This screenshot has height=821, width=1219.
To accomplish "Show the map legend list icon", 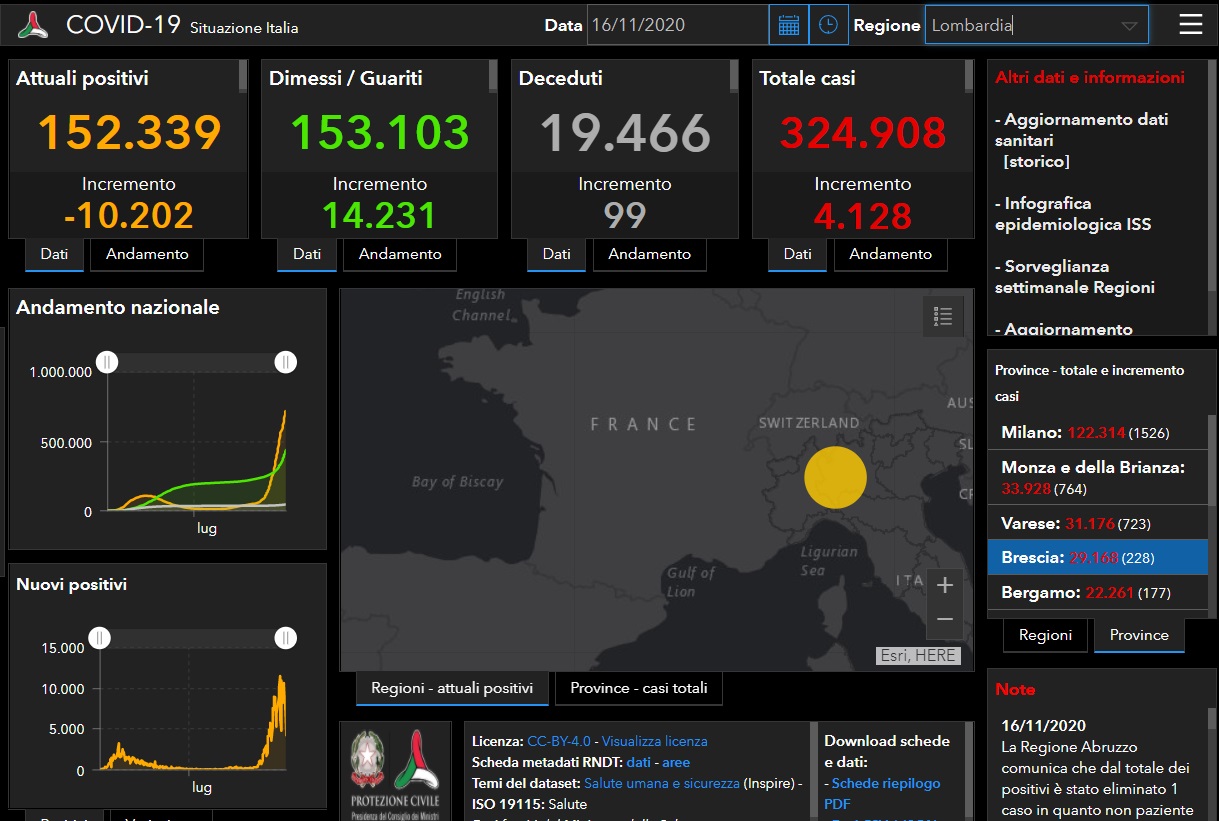I will click(942, 317).
